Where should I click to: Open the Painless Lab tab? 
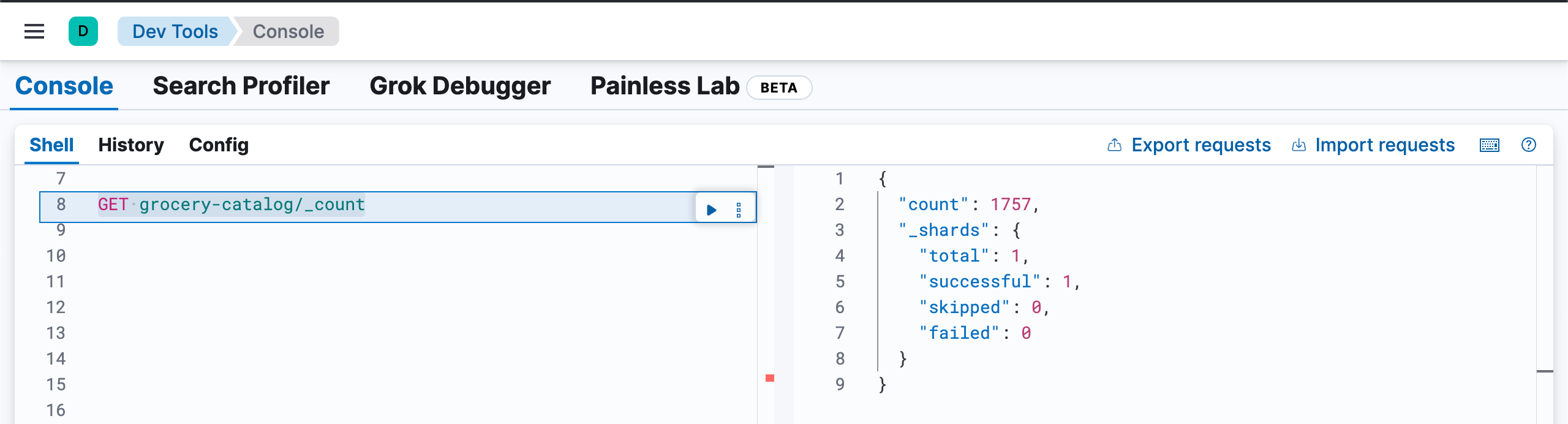[x=665, y=86]
